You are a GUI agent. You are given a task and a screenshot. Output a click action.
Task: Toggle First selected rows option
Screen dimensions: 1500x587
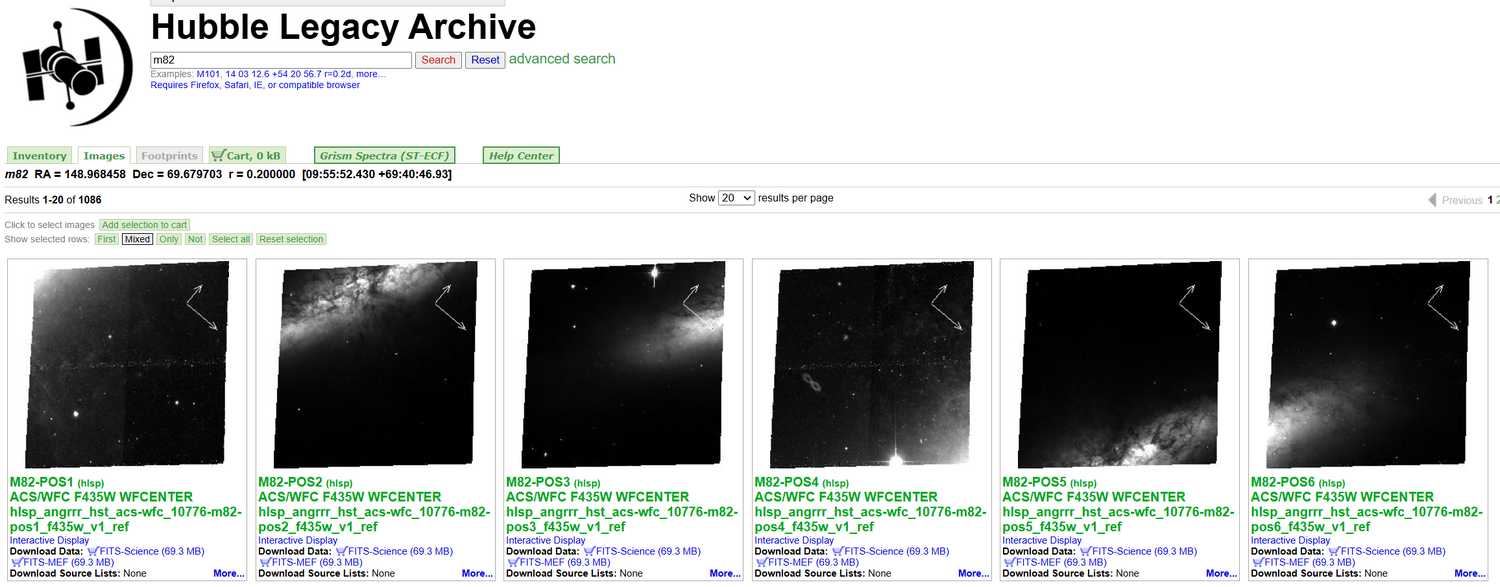[107, 239]
